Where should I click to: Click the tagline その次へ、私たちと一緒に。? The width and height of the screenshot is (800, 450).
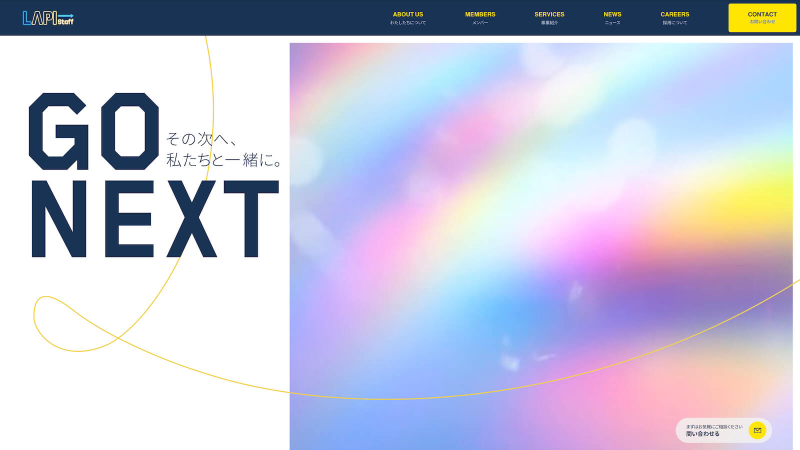point(224,149)
